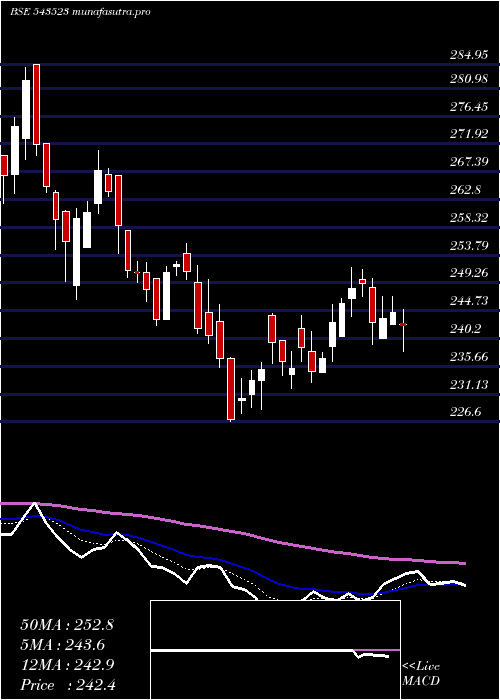Click the 284.95 price axis label
The width and height of the screenshot is (500, 700).
click(468, 56)
